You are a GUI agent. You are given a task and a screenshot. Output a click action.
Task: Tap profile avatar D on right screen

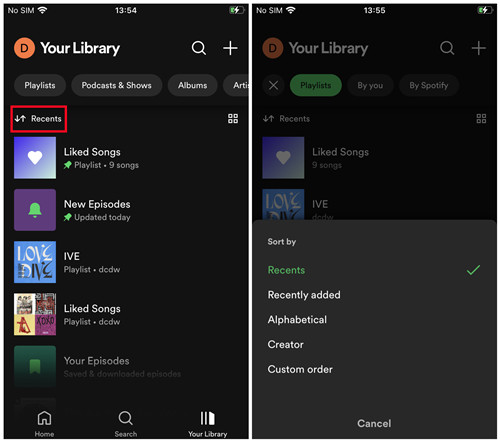click(x=273, y=48)
